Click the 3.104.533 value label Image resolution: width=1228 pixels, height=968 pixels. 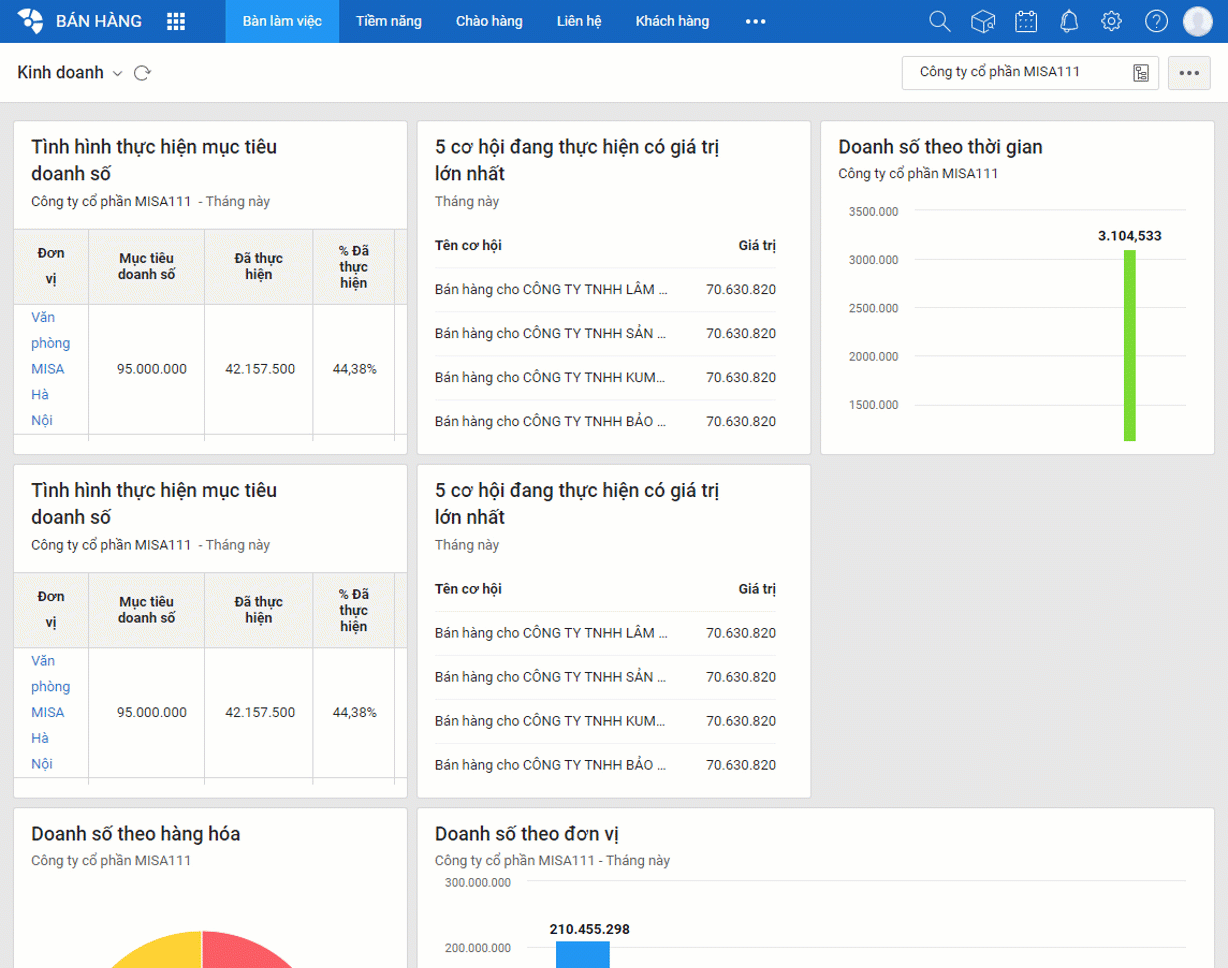[x=1130, y=236]
